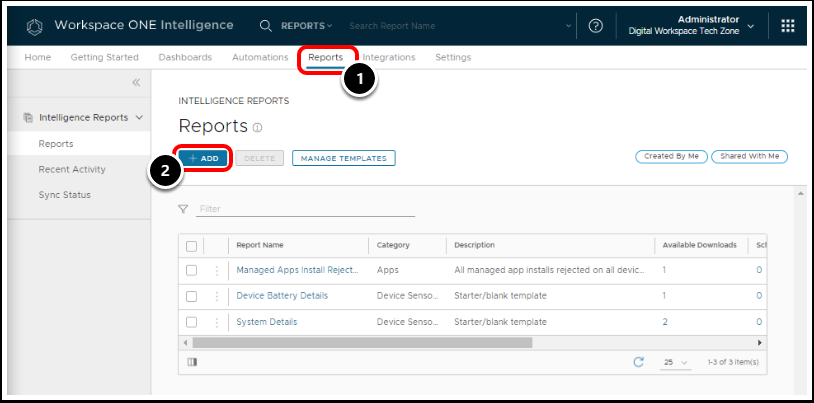Viewport: 814px width, 403px height.
Task: Go to the Automations tab
Action: (260, 57)
